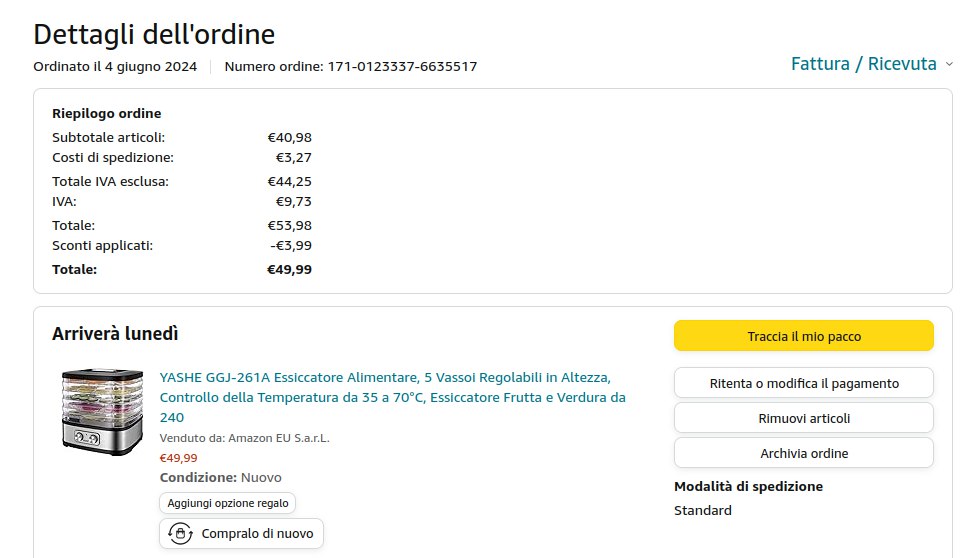
Task: Click the Dettagli dell'ordine page heading
Action: click(154, 34)
